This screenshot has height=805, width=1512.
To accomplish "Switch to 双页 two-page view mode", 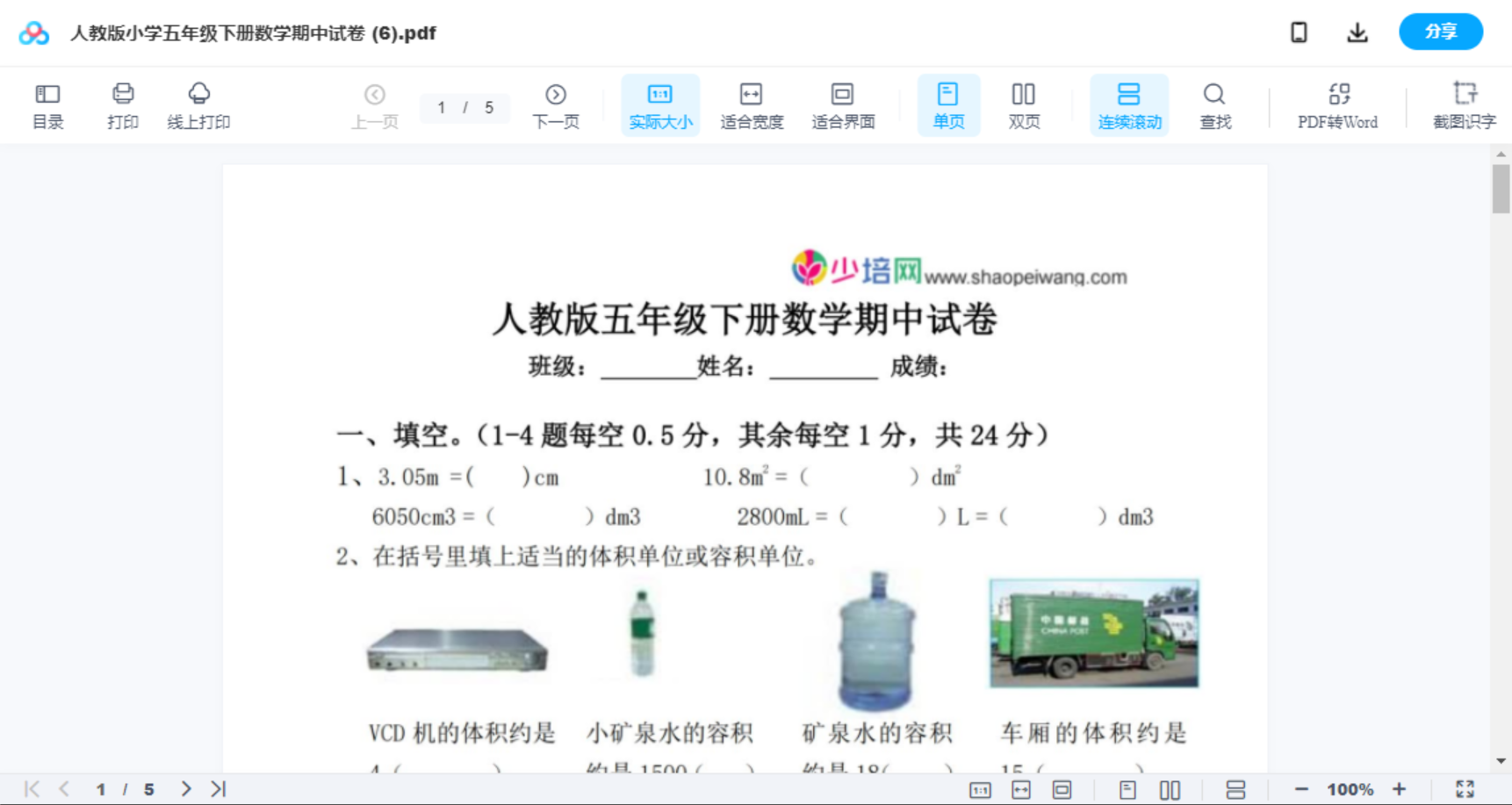I will 1024,104.
